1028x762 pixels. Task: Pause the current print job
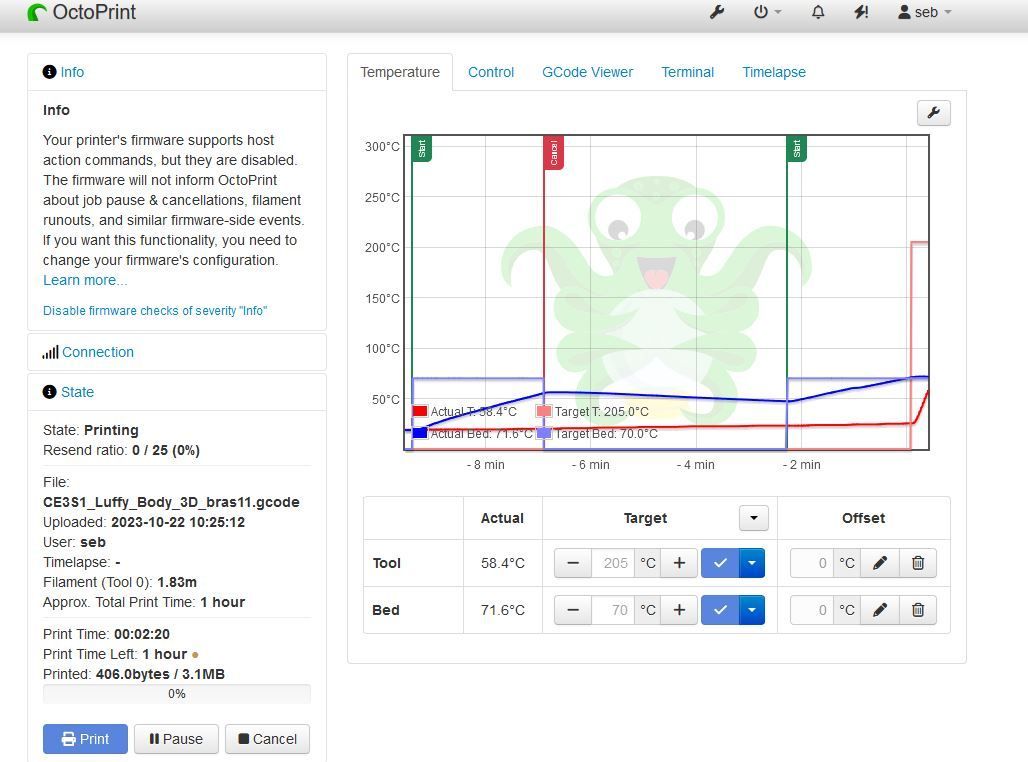[x=176, y=739]
